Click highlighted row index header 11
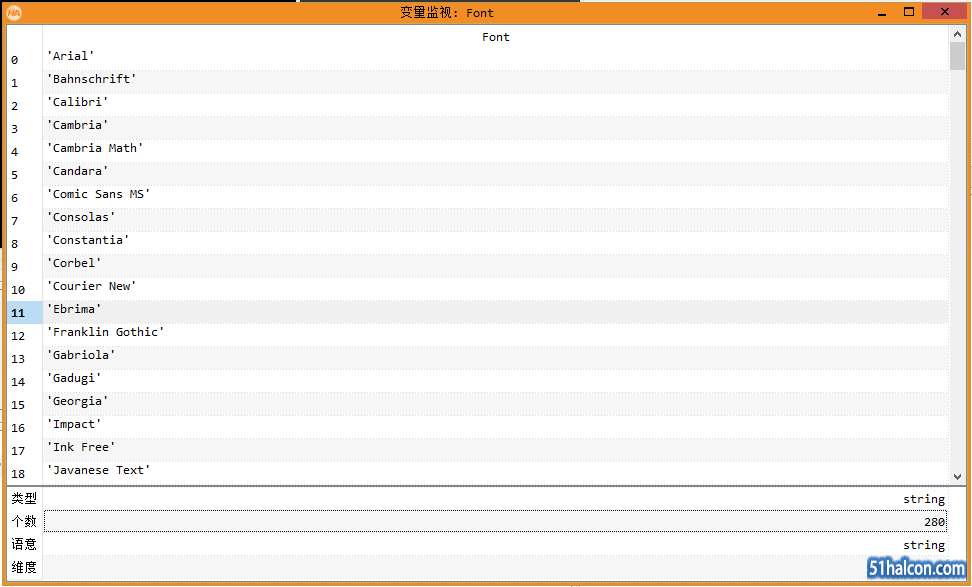Image resolution: width=972 pixels, height=587 pixels. 25,312
